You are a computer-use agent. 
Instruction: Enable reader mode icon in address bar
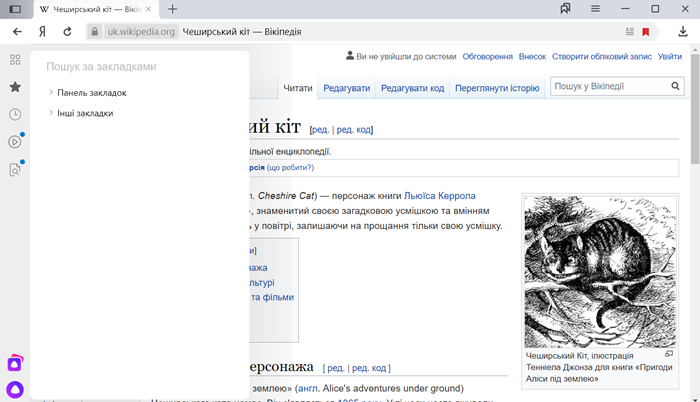pyautogui.click(x=629, y=32)
